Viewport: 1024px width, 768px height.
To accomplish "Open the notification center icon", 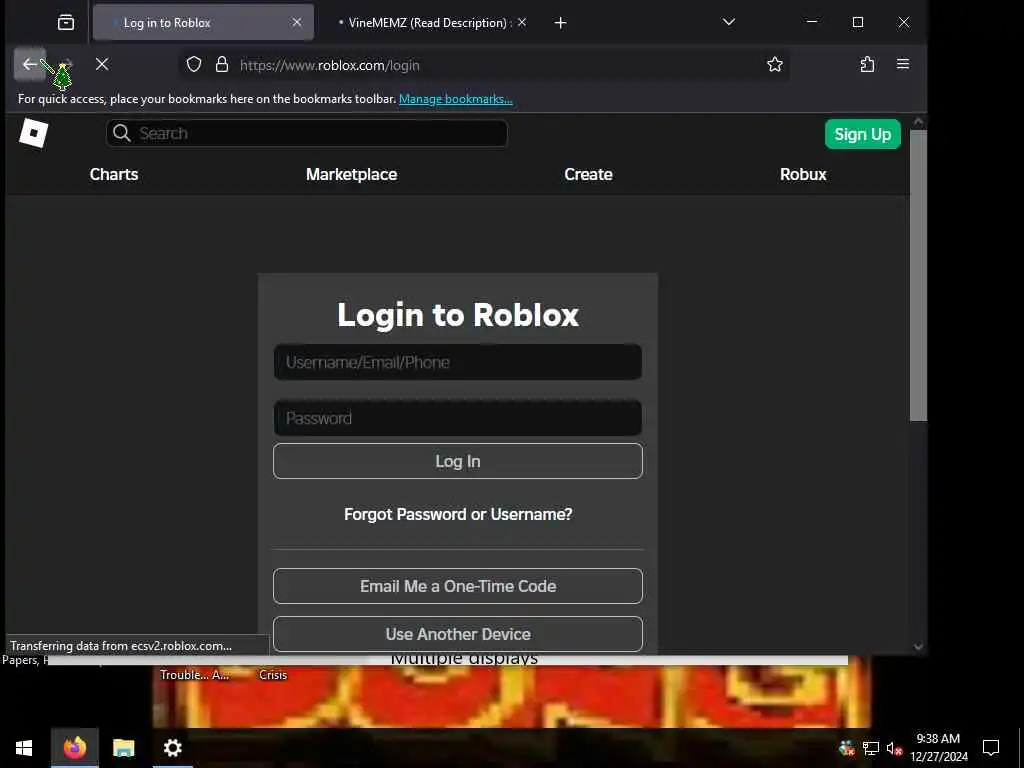I will click(x=991, y=748).
